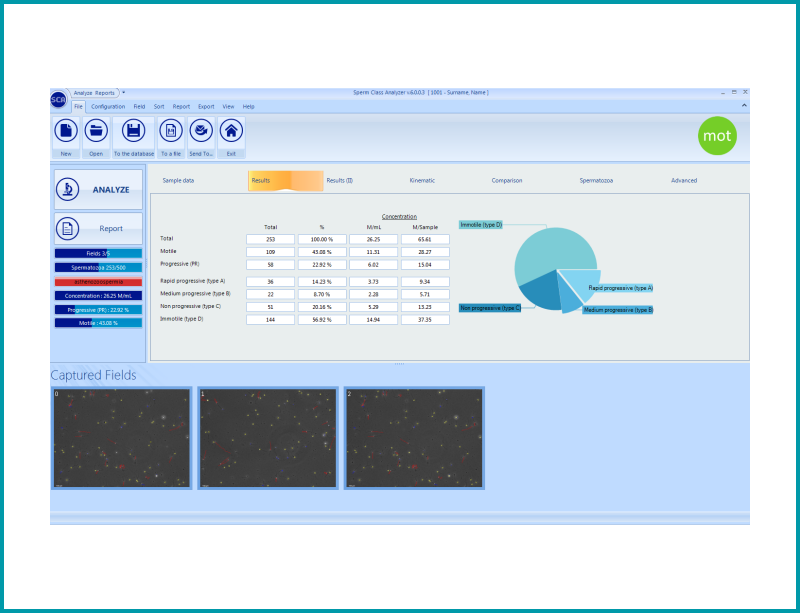Save results To the database icon
This screenshot has width=800, height=613.
pyautogui.click(x=133, y=131)
